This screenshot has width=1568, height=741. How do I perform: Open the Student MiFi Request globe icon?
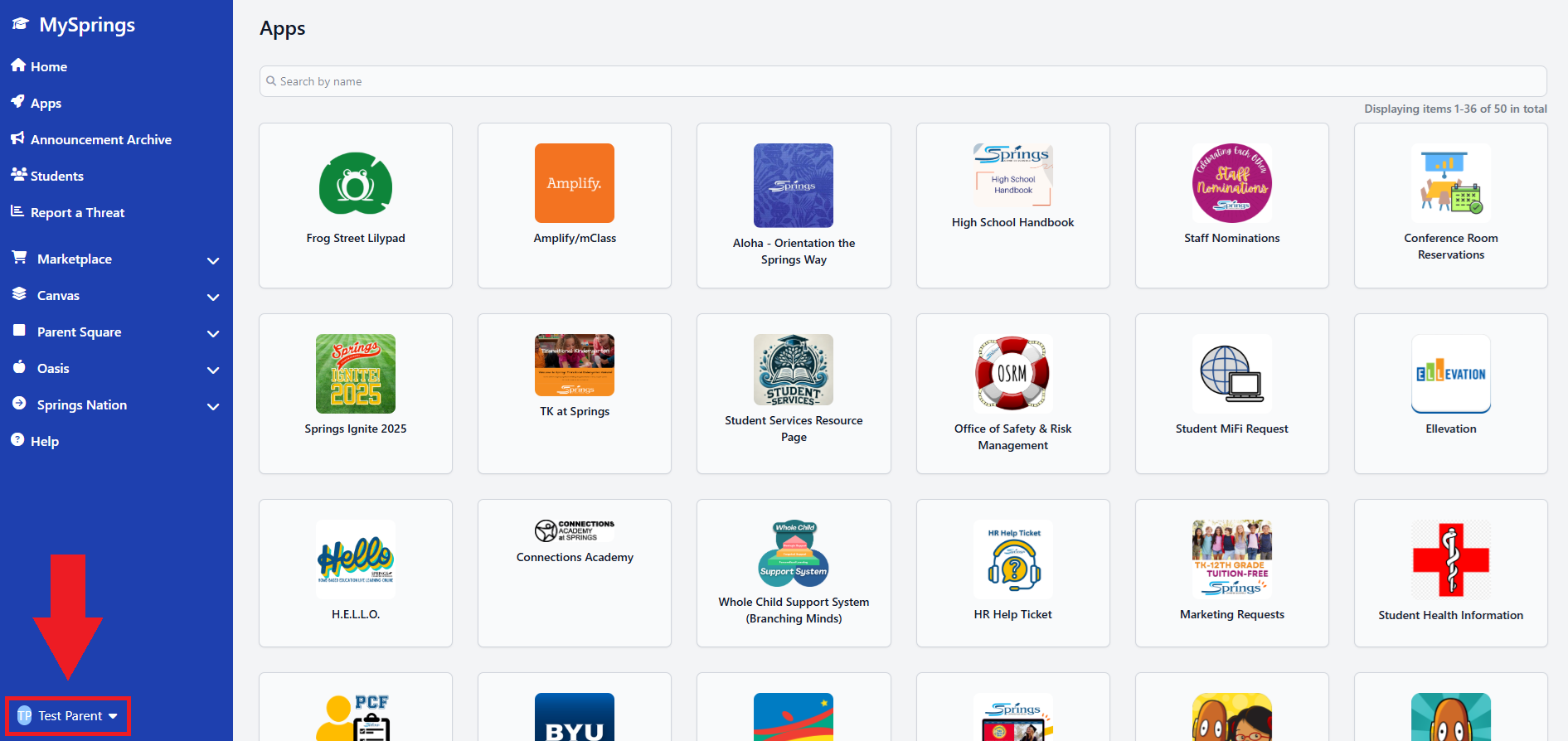click(x=1231, y=374)
